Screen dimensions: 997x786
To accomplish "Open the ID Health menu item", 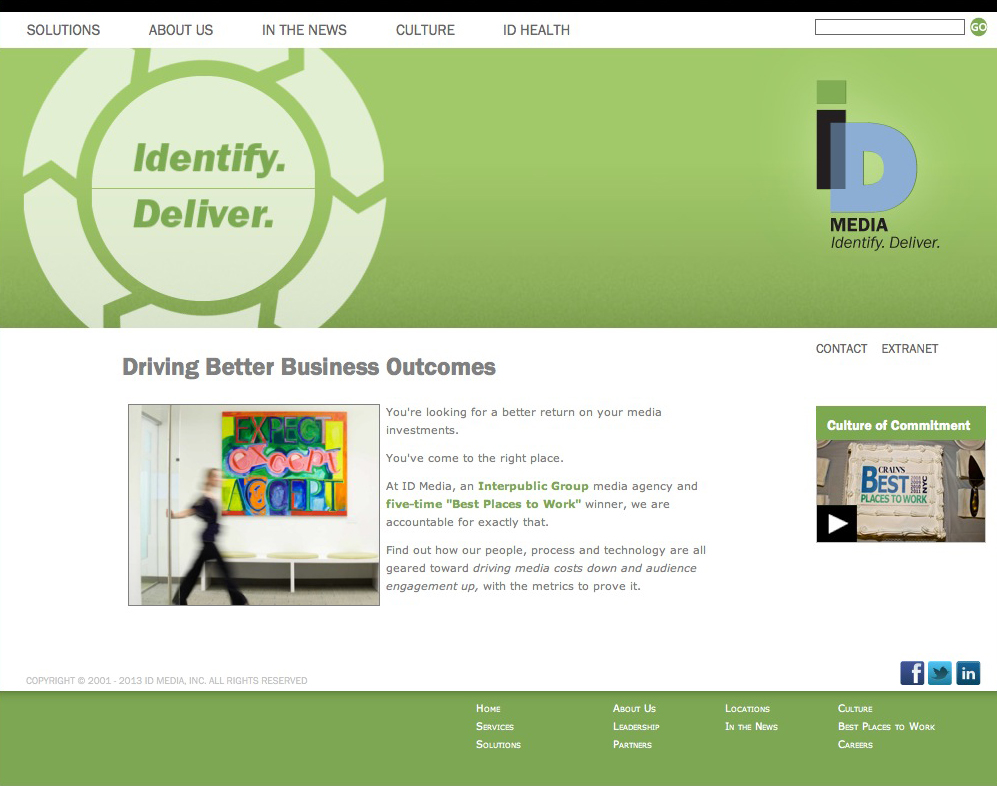I will (536, 30).
